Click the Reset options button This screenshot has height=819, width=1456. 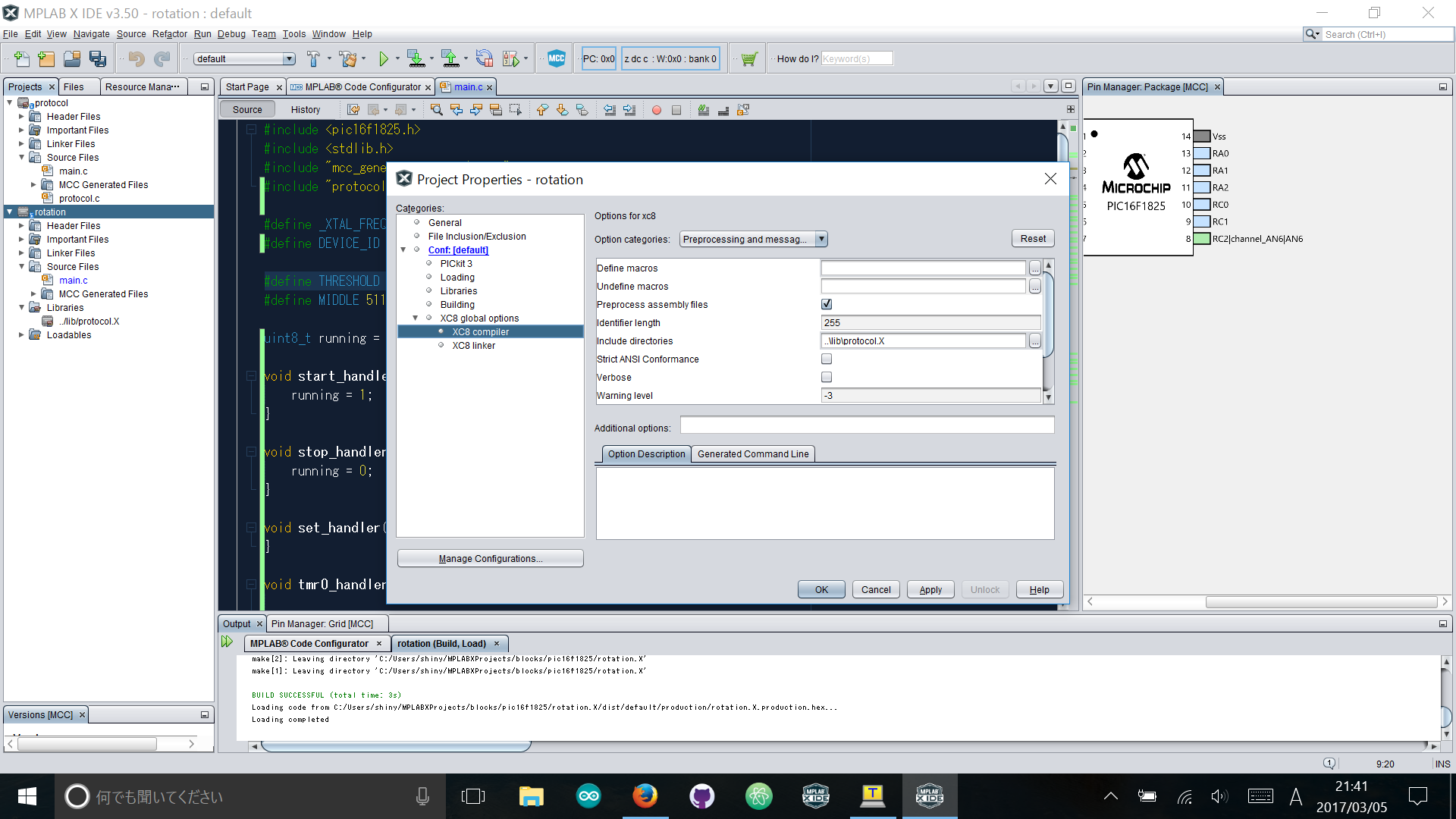click(x=1033, y=238)
